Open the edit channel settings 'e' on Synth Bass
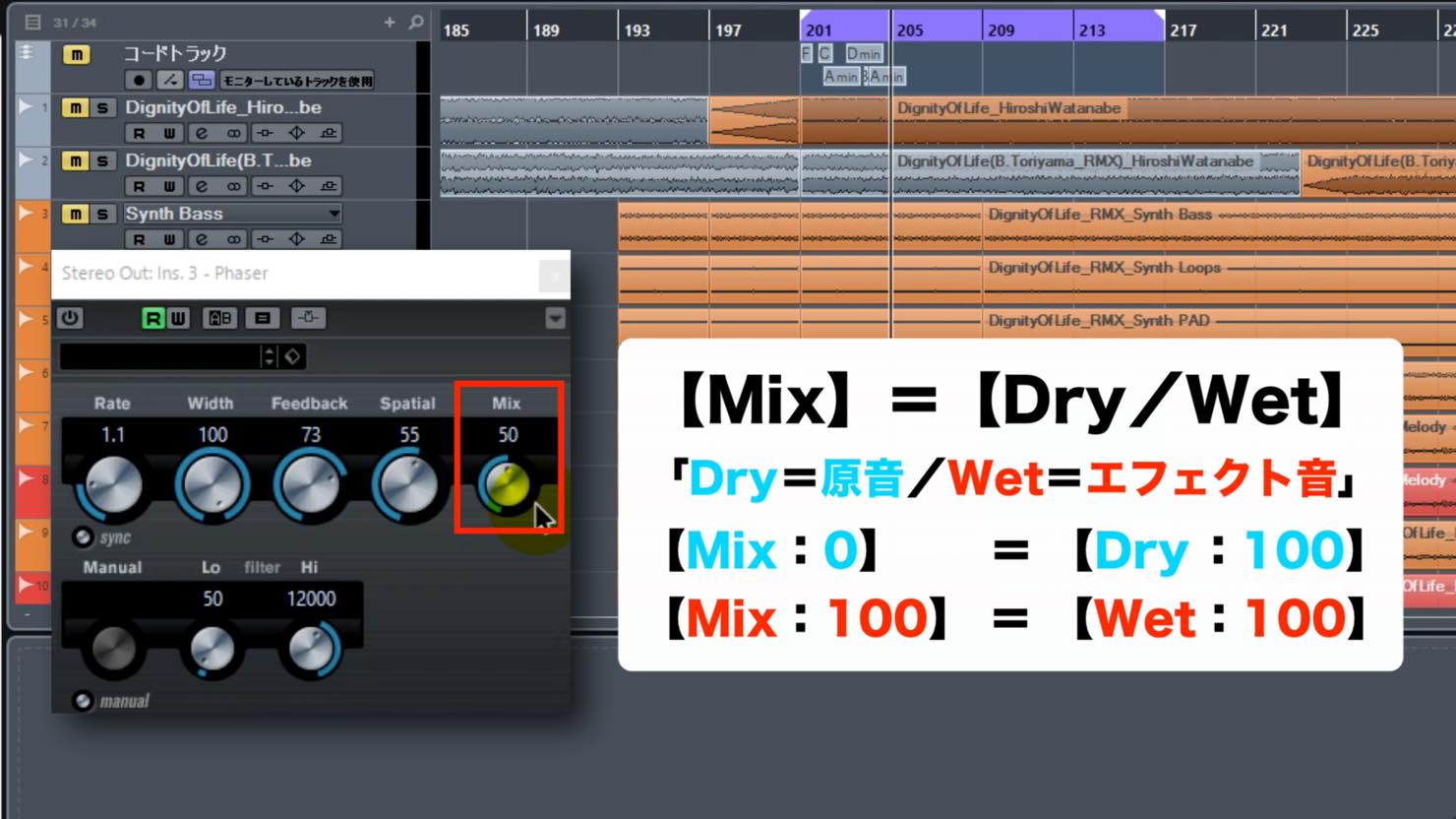 (x=202, y=239)
